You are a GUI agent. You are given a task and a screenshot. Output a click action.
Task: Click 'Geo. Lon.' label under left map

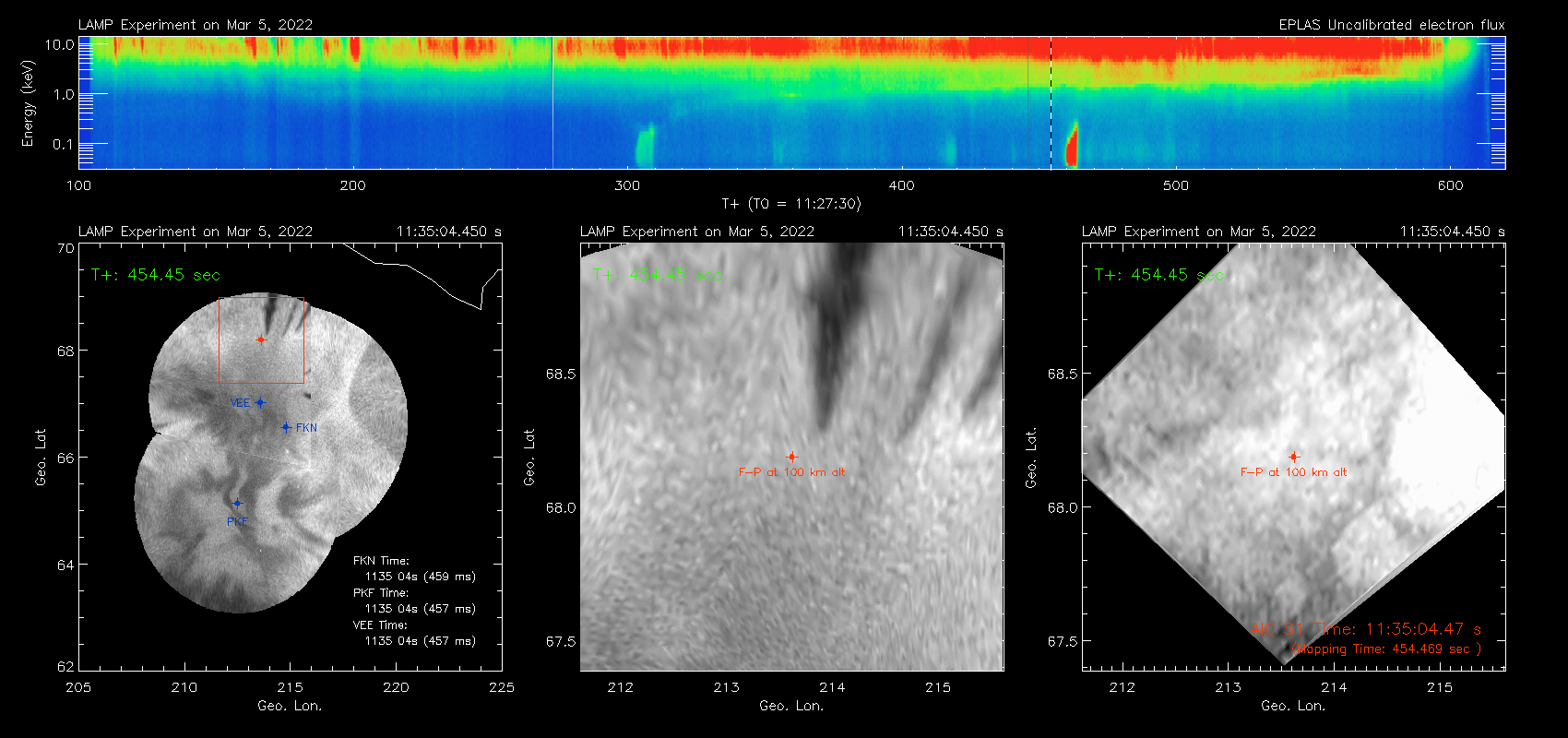click(x=290, y=706)
